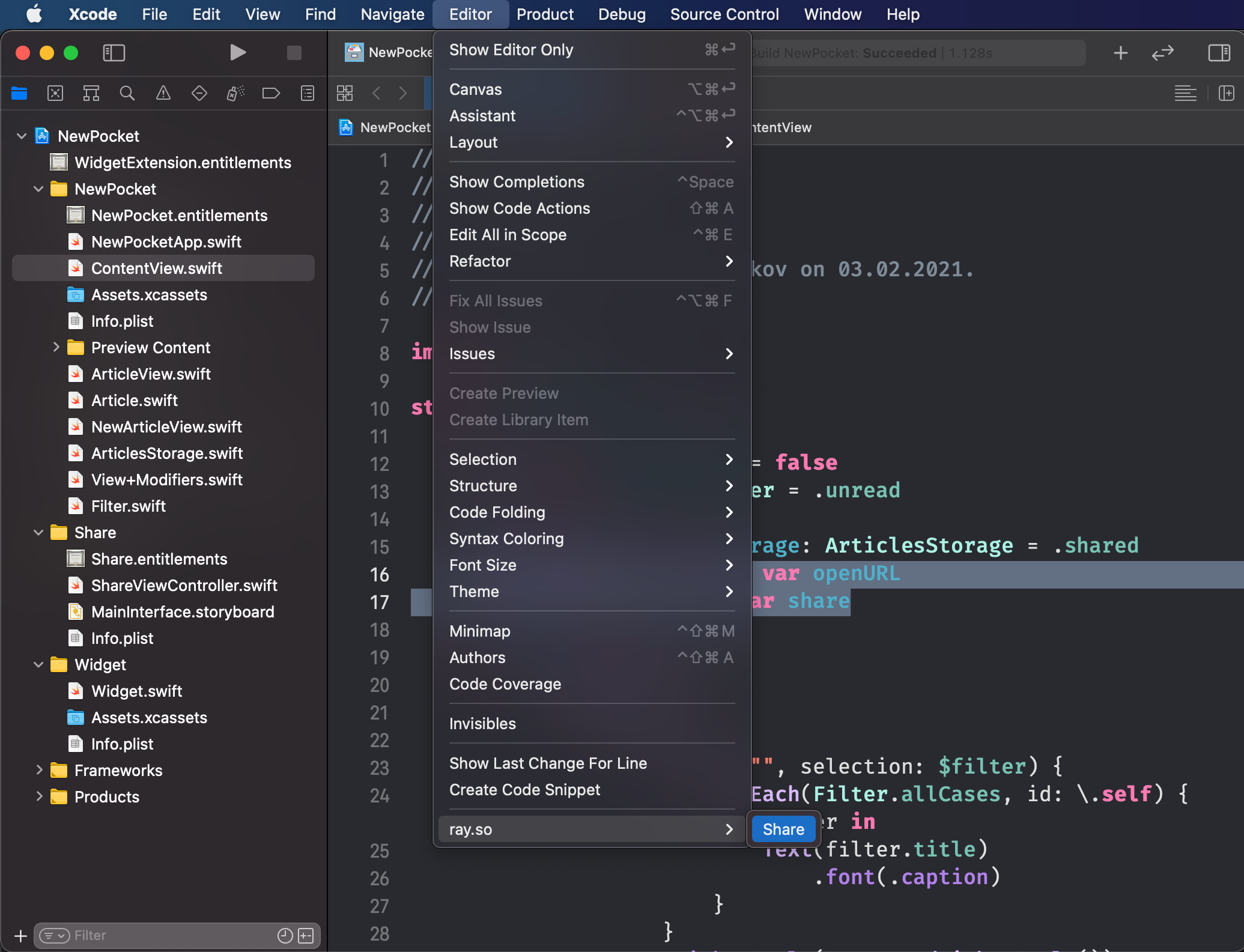Click Create Code Snippet option
This screenshot has height=952, width=1244.
tap(525, 790)
